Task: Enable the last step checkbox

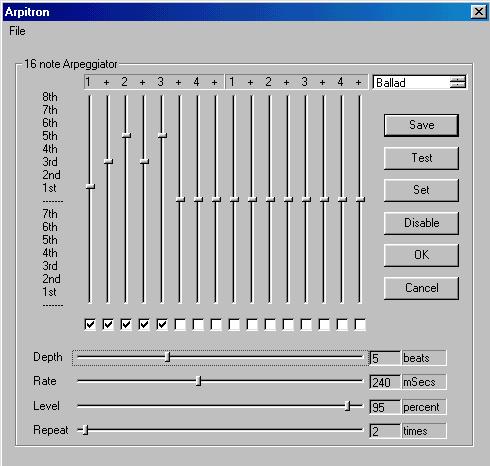Action: click(360, 324)
